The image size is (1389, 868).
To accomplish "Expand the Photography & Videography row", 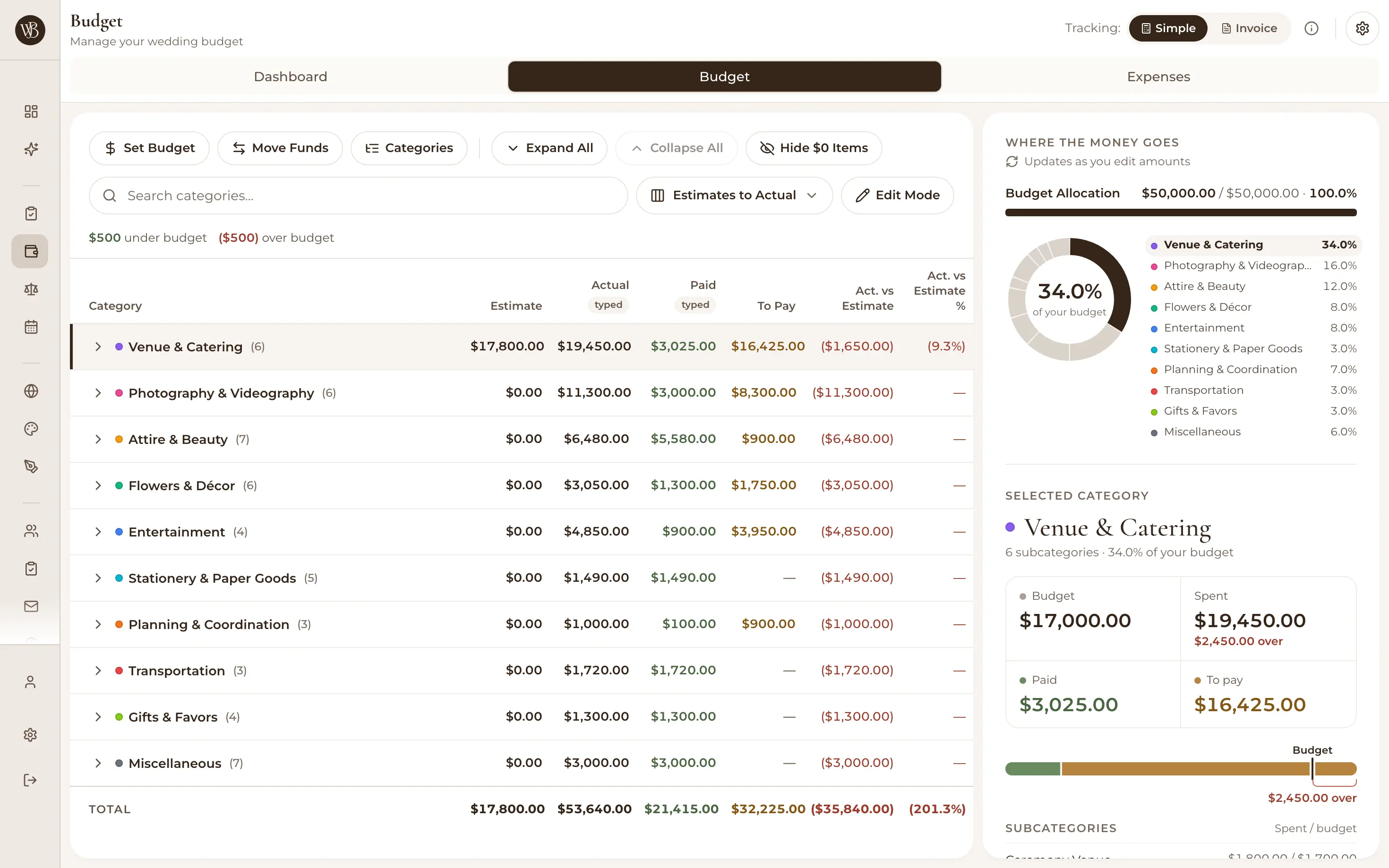I will [98, 393].
